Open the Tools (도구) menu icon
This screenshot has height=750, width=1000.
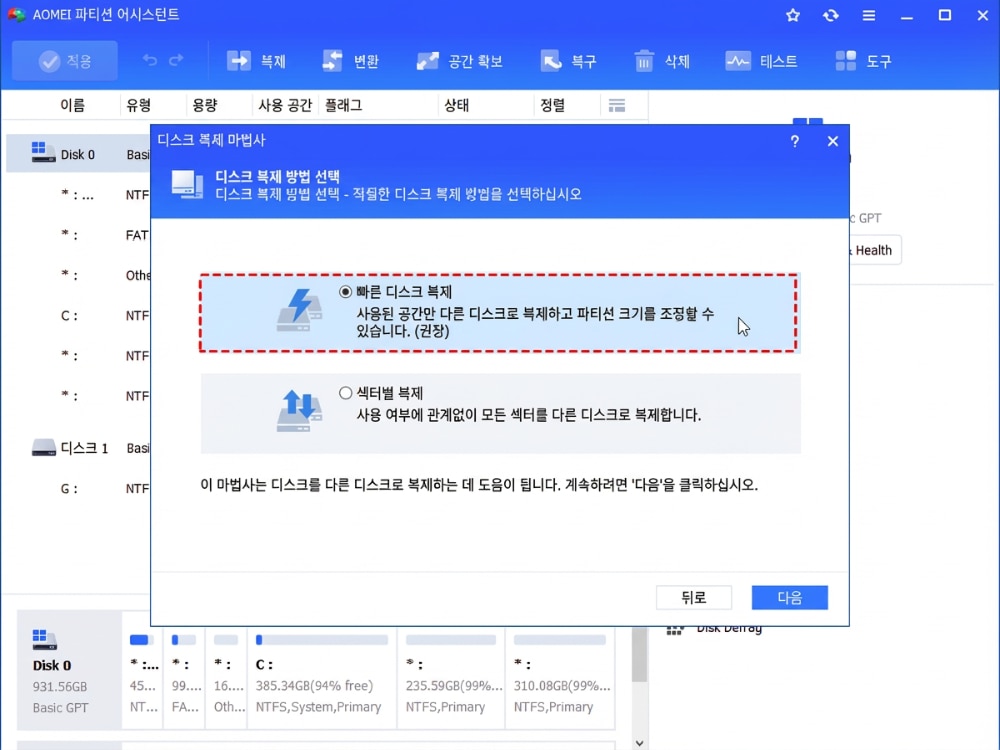[x=845, y=61]
